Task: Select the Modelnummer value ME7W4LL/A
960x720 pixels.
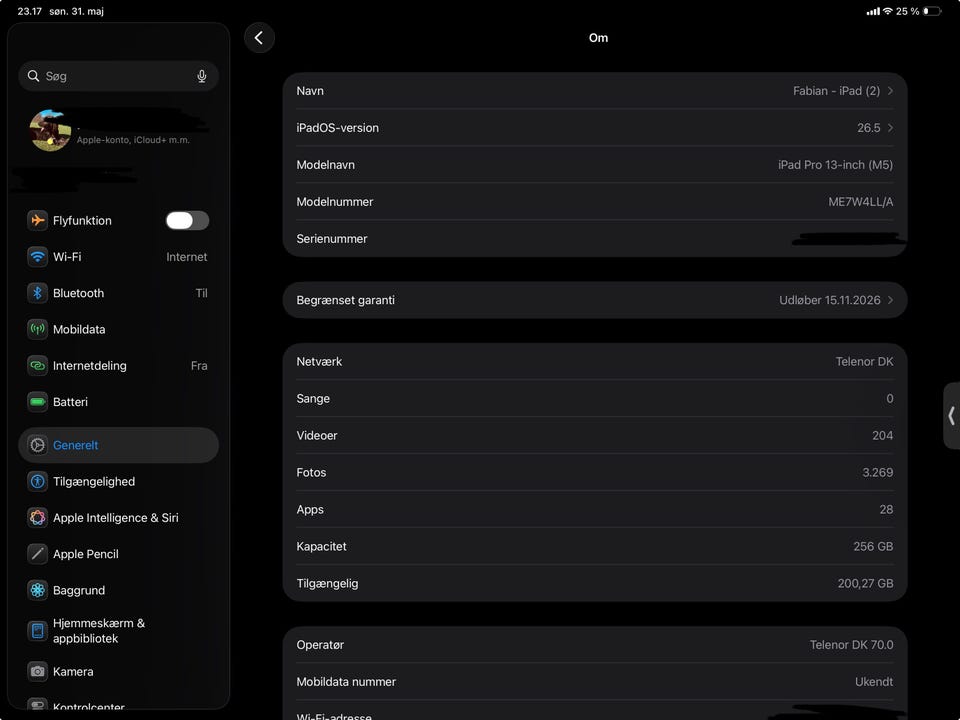Action: point(860,202)
